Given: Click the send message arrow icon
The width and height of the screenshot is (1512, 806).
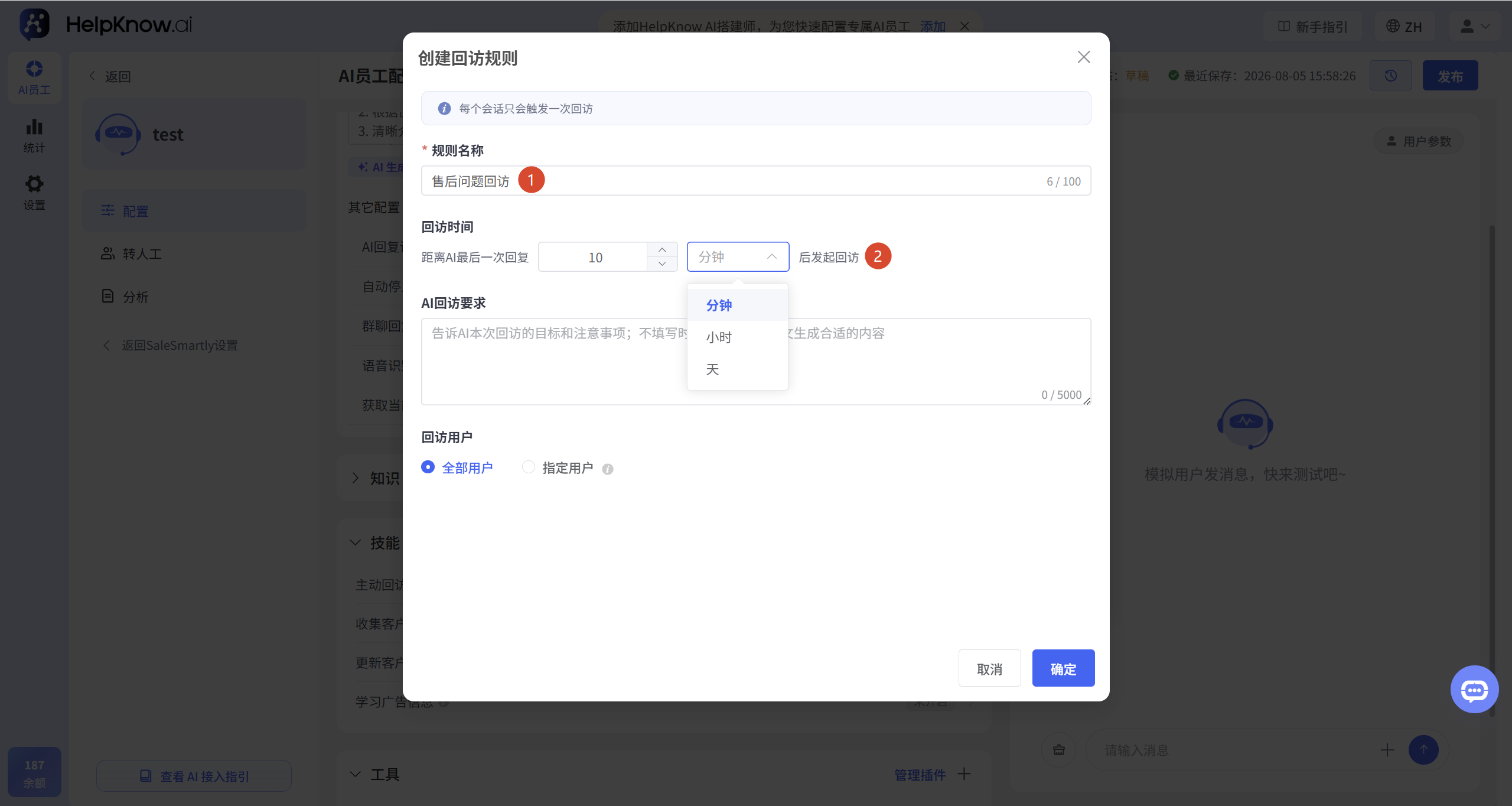Looking at the screenshot, I should tap(1423, 750).
